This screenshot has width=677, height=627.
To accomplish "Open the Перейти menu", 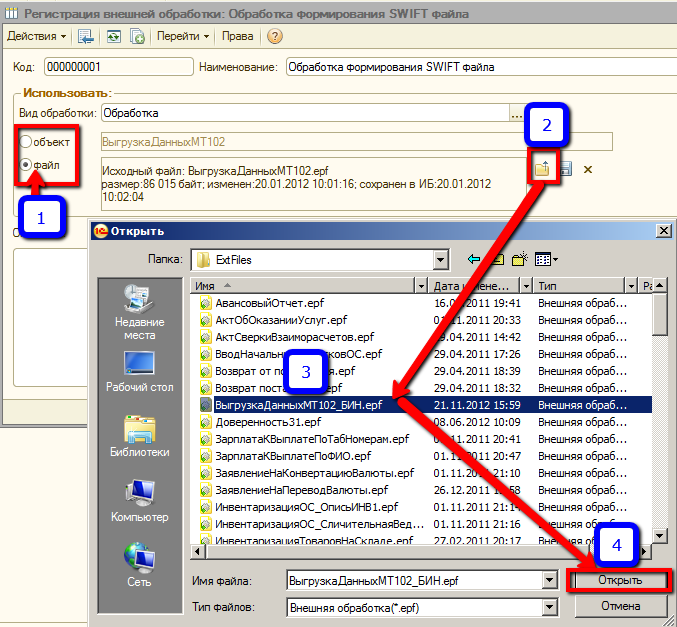I will 183,37.
